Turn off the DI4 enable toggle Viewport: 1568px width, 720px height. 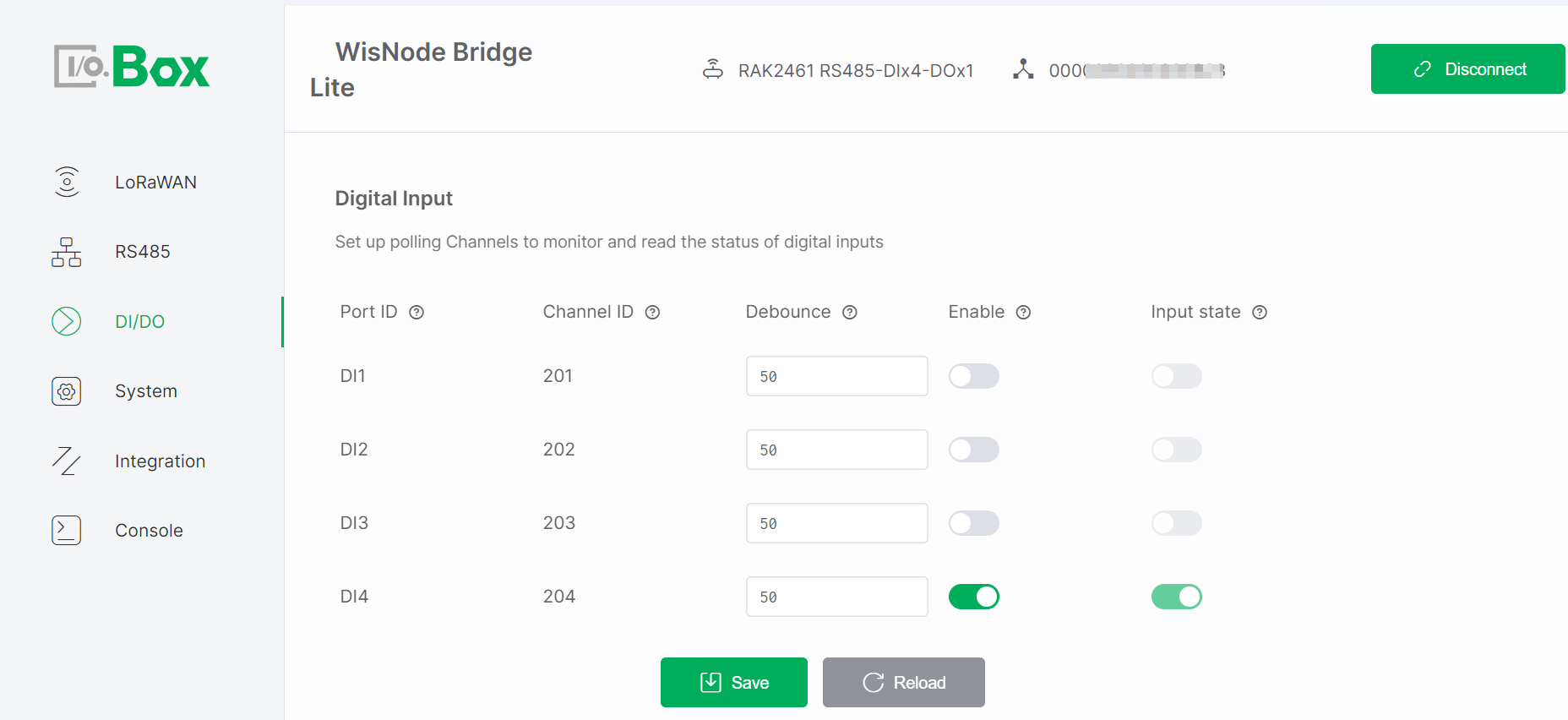[x=973, y=597]
